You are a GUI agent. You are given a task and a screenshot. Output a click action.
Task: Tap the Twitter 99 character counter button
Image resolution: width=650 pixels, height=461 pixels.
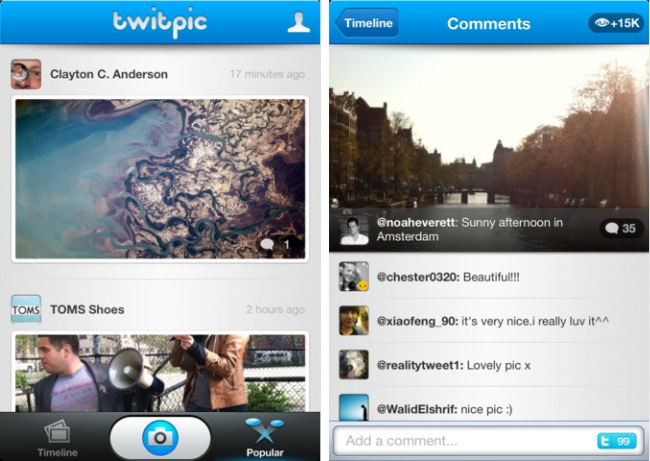616,441
